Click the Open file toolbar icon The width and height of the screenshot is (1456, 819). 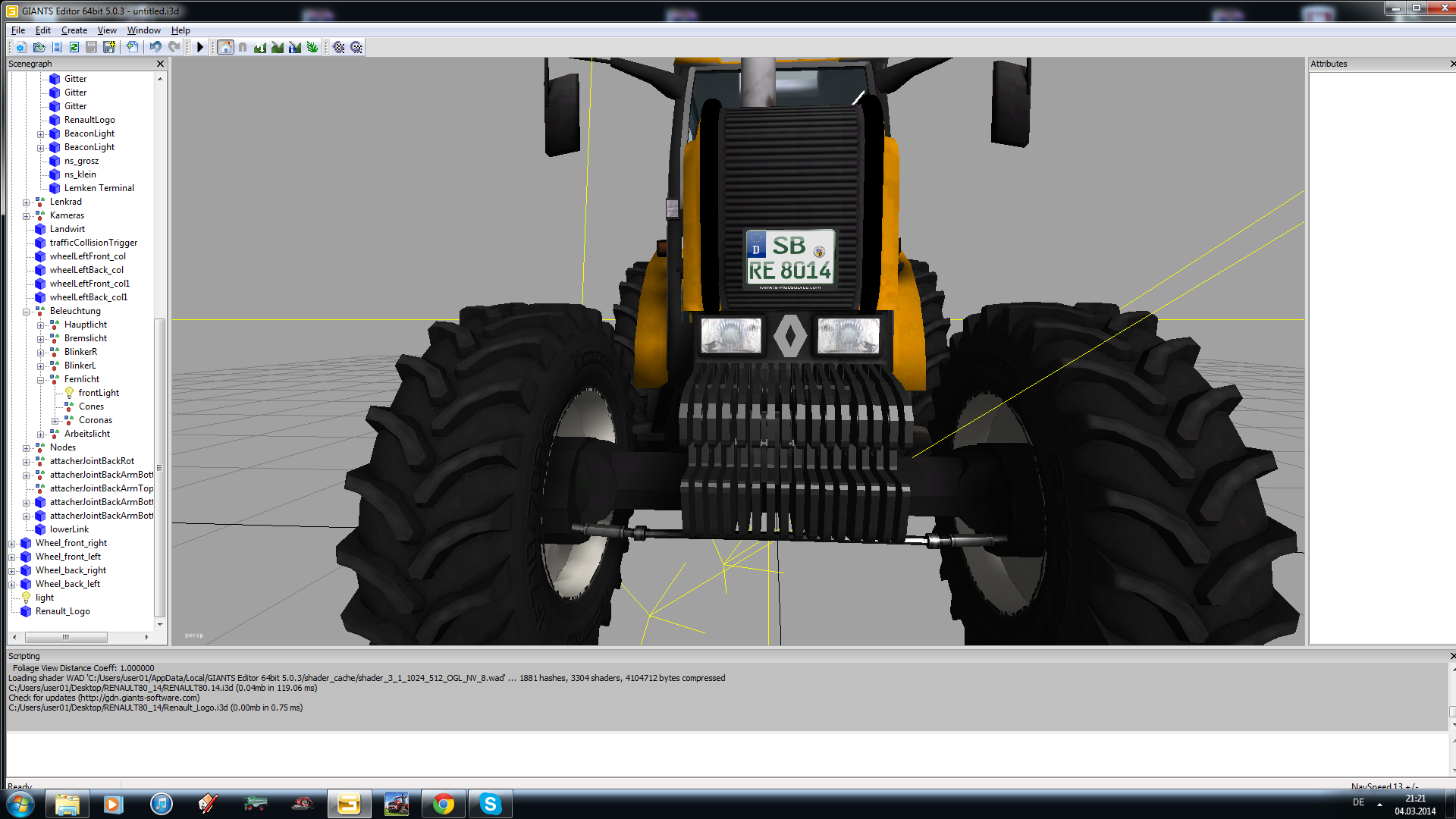coord(39,47)
